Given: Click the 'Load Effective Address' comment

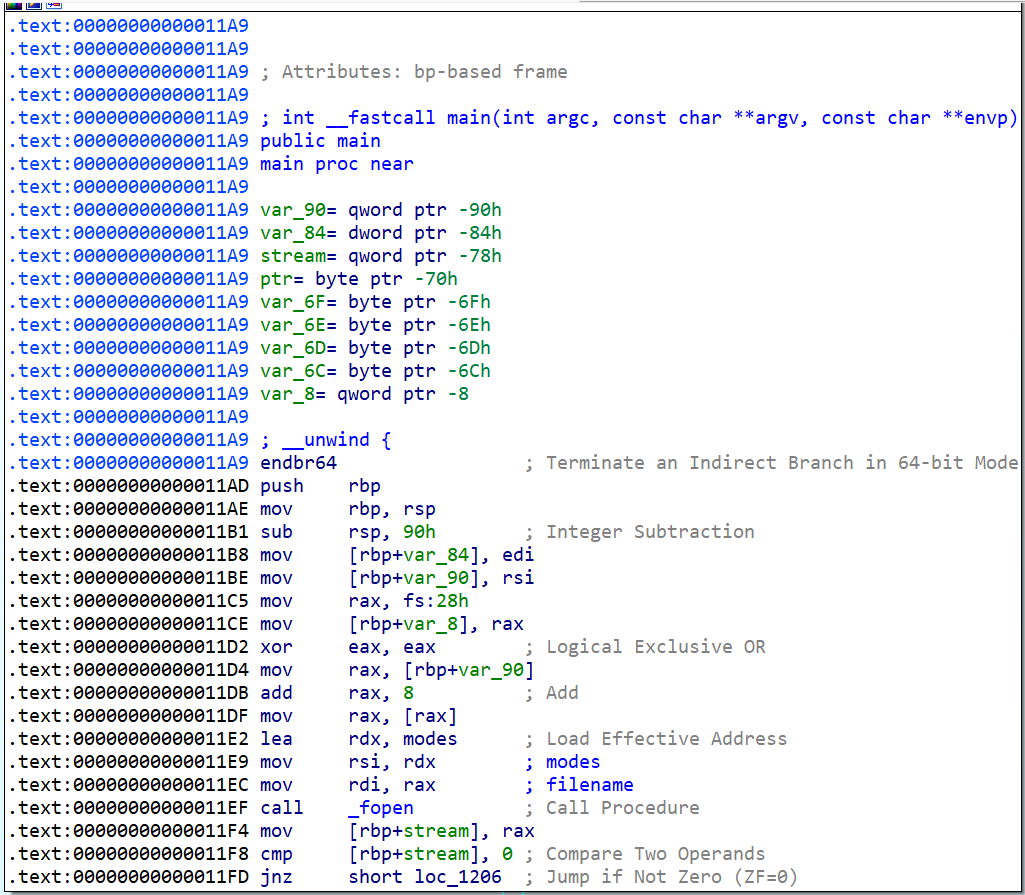Looking at the screenshot, I should point(656,739).
